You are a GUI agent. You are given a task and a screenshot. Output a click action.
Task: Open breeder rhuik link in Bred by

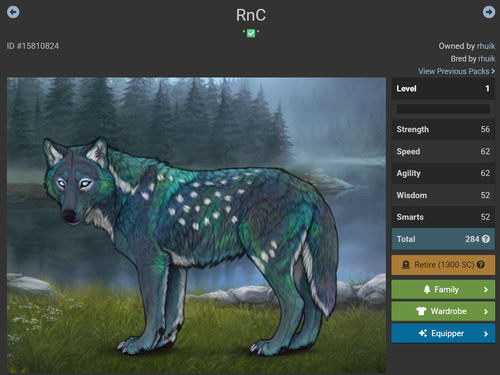[486, 59]
